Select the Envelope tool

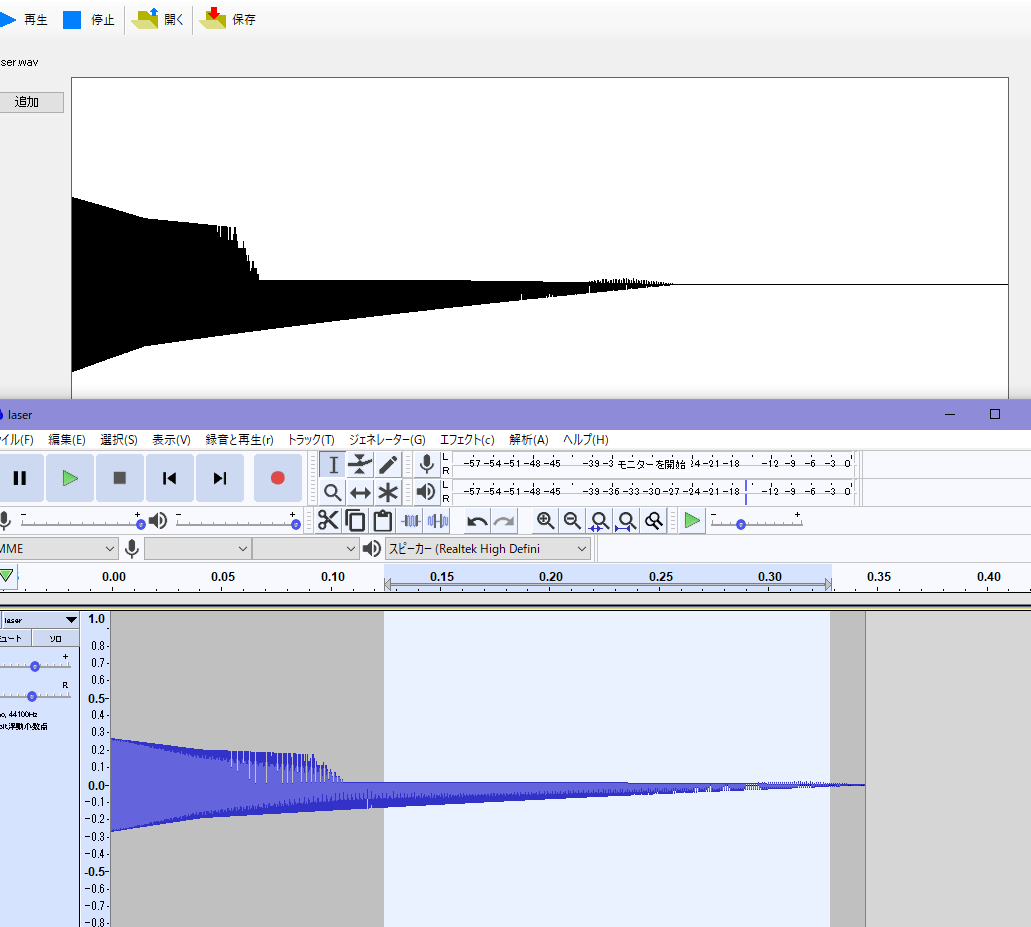(x=360, y=465)
